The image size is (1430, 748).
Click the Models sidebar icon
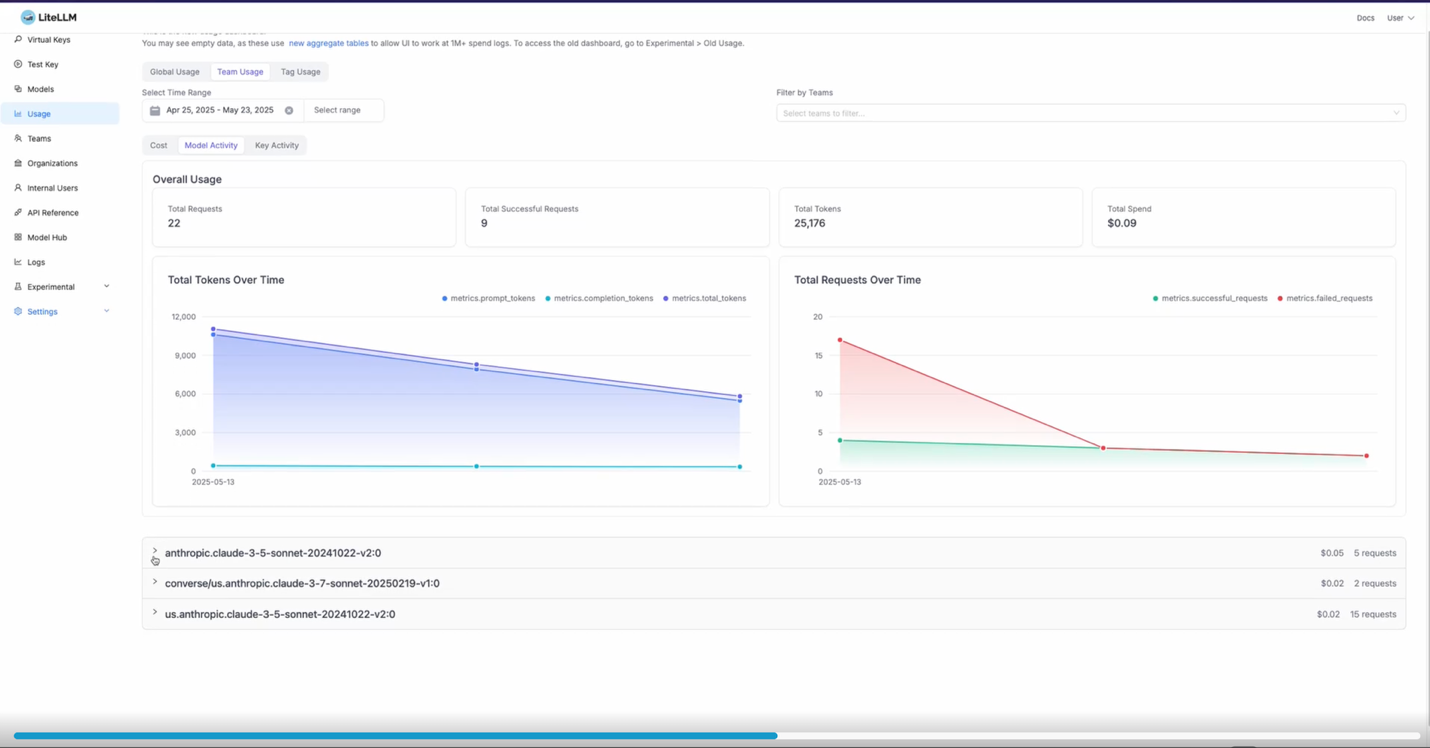pyautogui.click(x=16, y=89)
